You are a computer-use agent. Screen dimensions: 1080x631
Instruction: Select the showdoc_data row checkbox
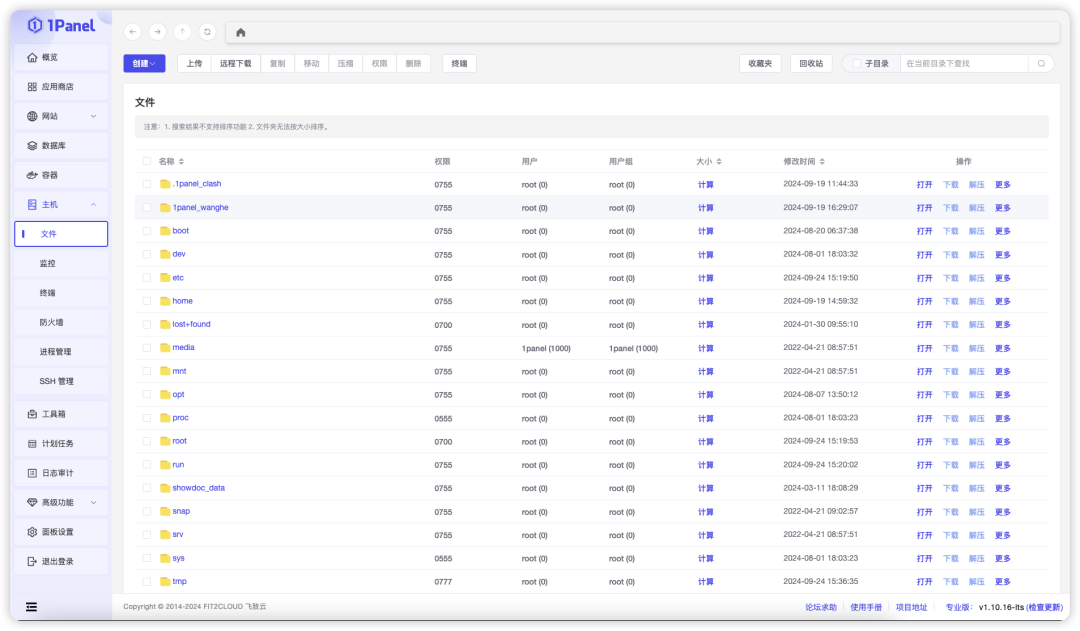point(147,488)
